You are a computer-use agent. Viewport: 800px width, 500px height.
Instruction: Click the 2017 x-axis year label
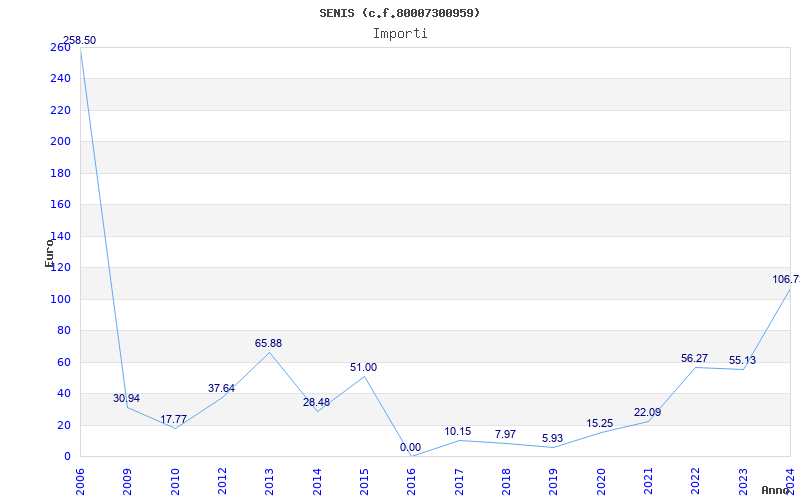pos(459,482)
